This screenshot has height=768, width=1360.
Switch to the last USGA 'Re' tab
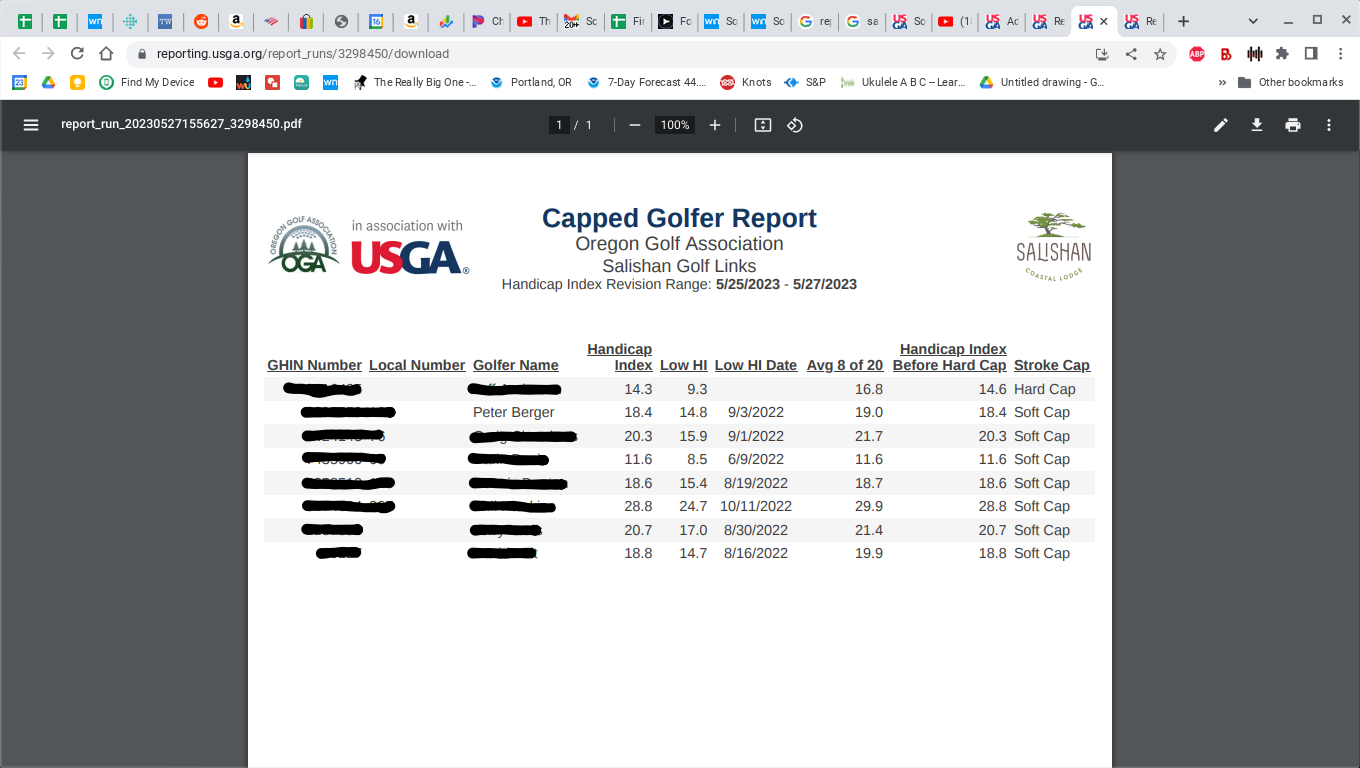[x=1140, y=21]
